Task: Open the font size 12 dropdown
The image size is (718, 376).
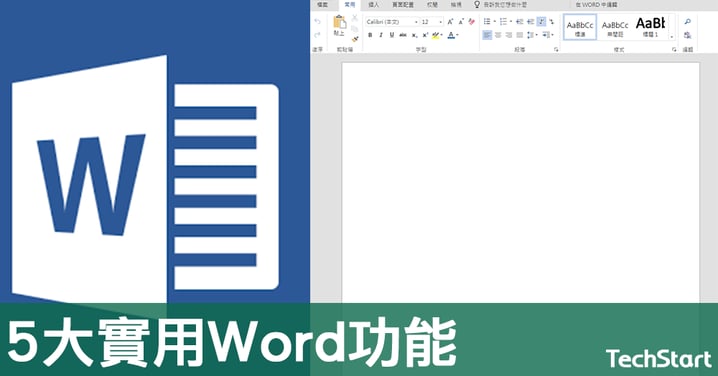Action: 432,22
